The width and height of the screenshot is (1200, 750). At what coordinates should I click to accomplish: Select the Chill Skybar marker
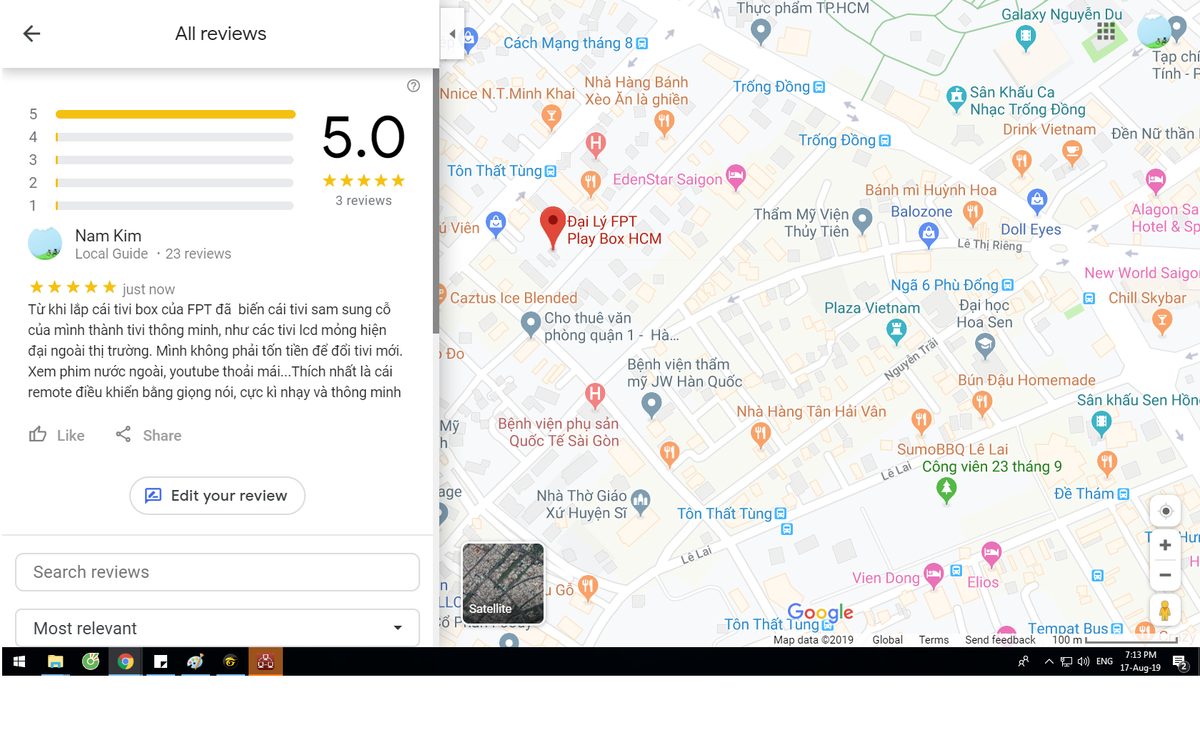1161,321
